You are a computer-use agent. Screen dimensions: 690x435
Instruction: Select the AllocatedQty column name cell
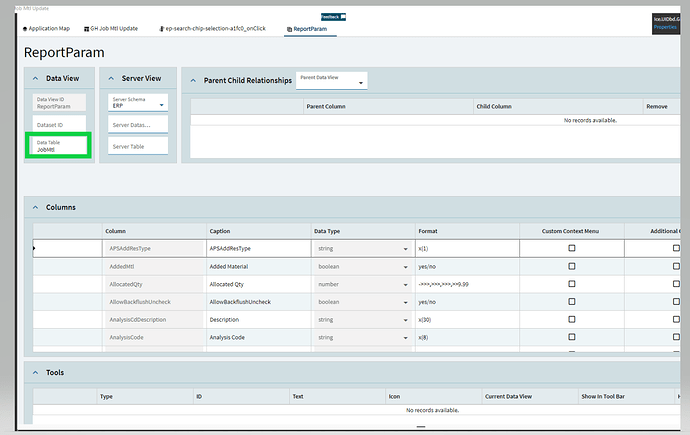(x=154, y=284)
